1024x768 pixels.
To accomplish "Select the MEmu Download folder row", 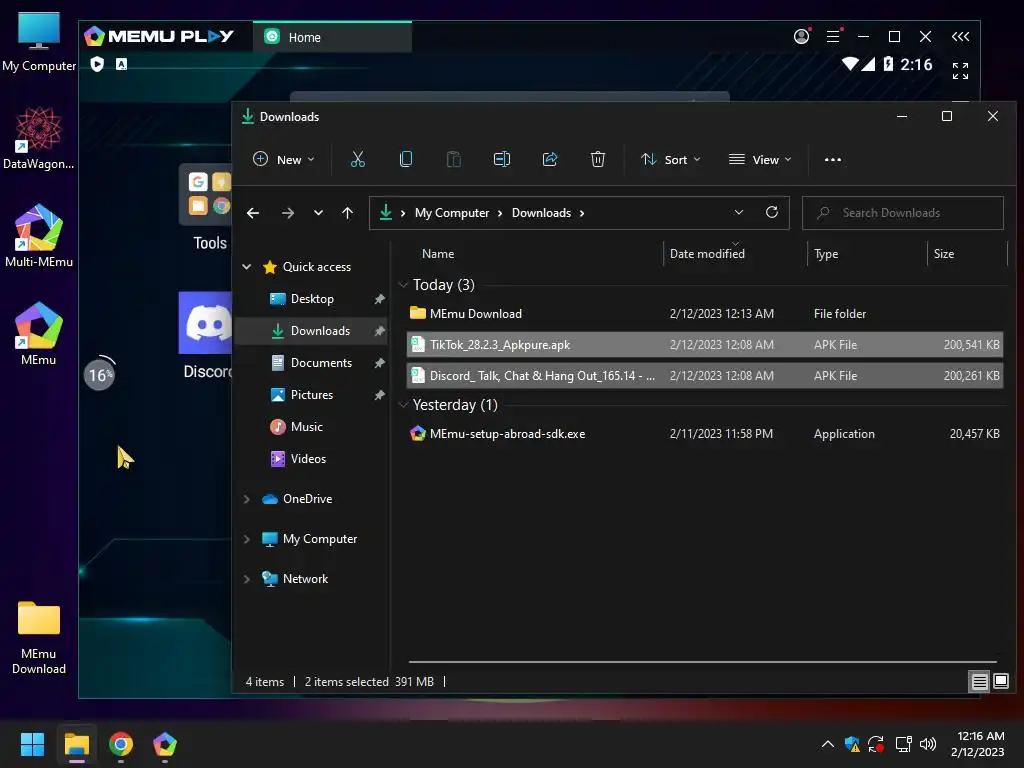I will (x=705, y=313).
